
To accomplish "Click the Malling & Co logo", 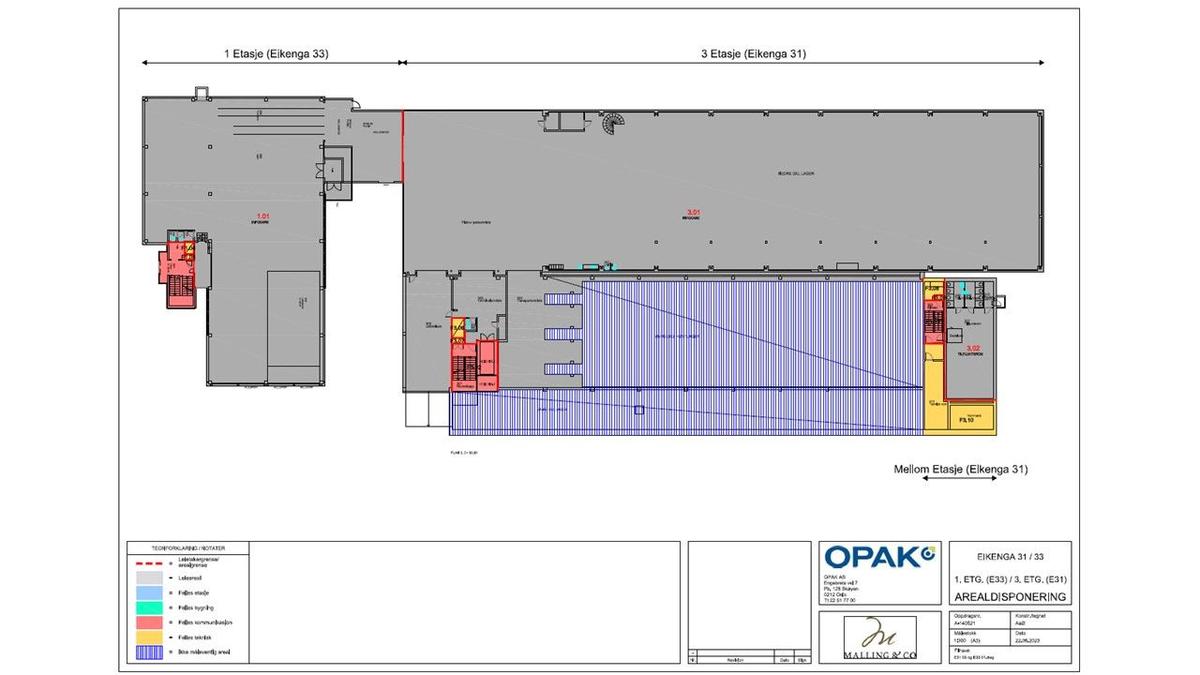I will pyautogui.click(x=879, y=635).
